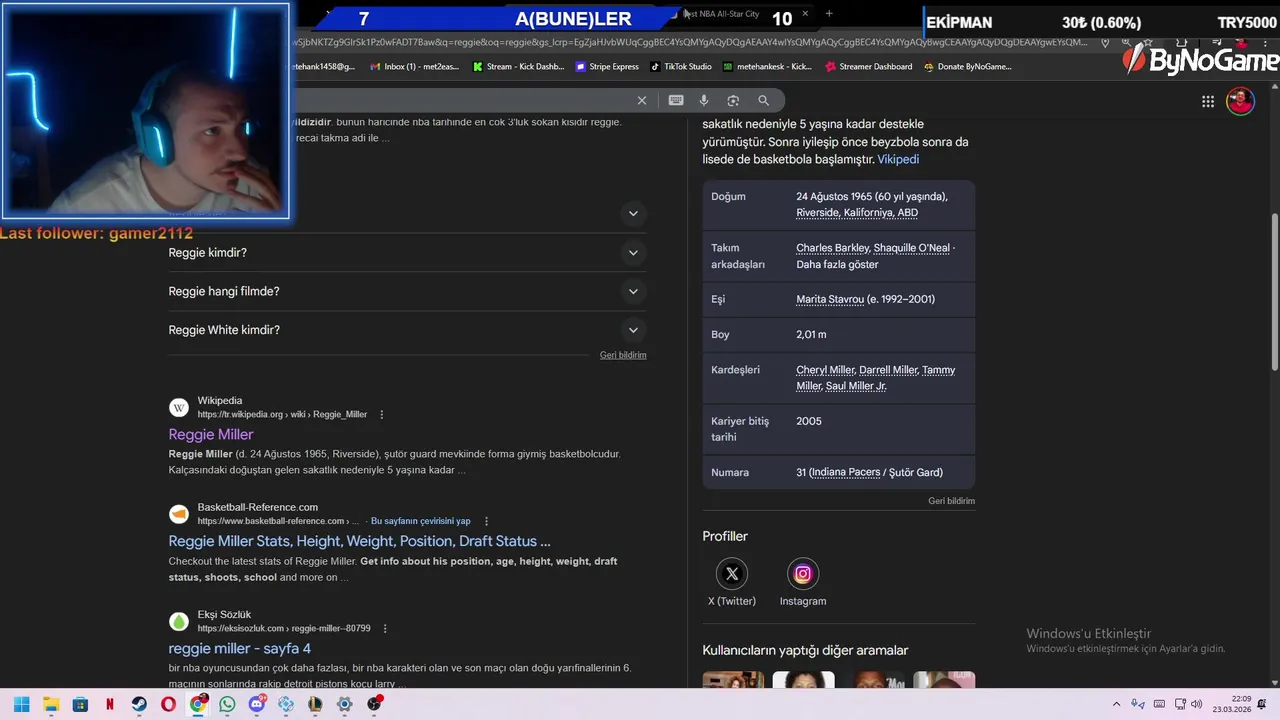
Task: Open Reggie Miller's X (Twitter) profile
Action: click(x=732, y=582)
